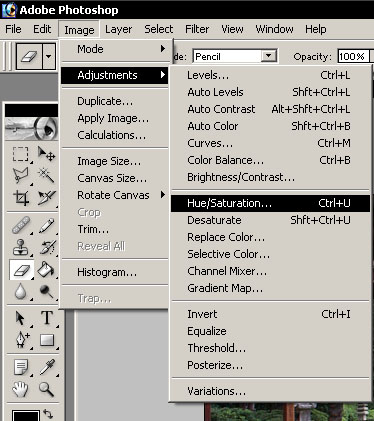The height and width of the screenshot is (421, 374).
Task: Select the Polygonal Lasso tool
Action: point(21,175)
